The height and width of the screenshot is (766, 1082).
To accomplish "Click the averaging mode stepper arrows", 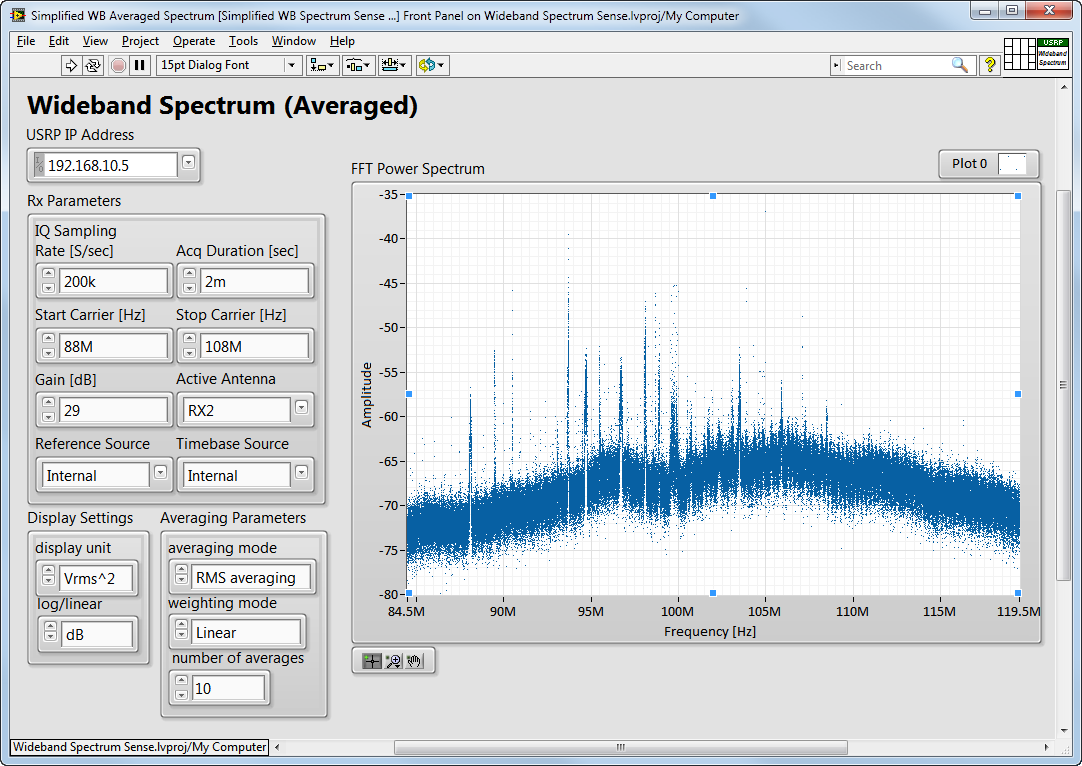I will [x=180, y=577].
